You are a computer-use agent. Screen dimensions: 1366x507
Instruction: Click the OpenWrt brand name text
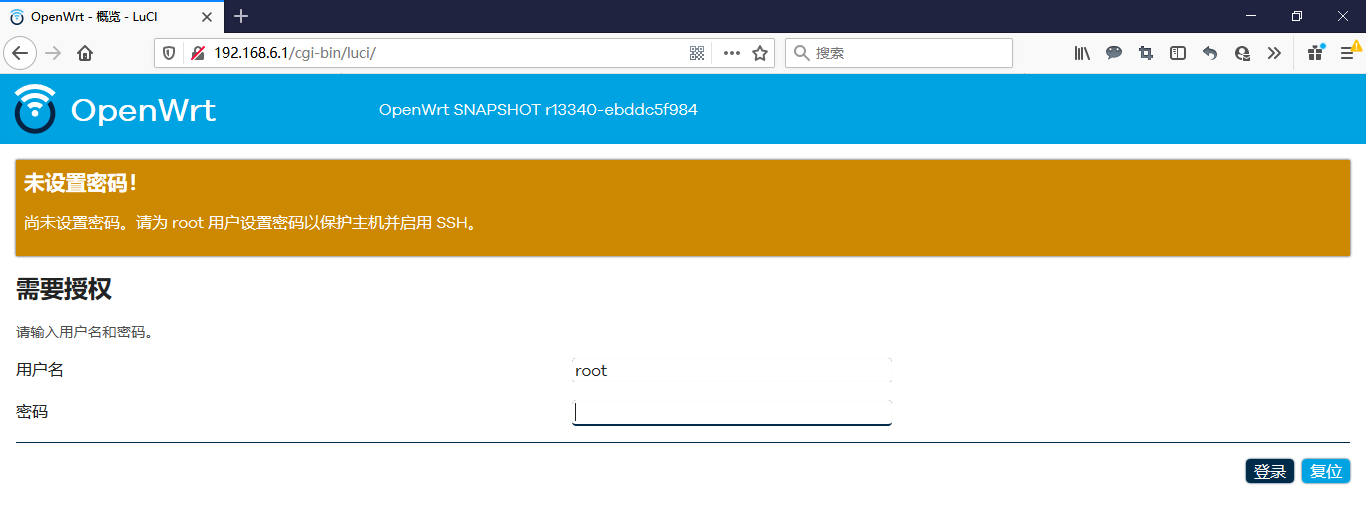pyautogui.click(x=144, y=110)
